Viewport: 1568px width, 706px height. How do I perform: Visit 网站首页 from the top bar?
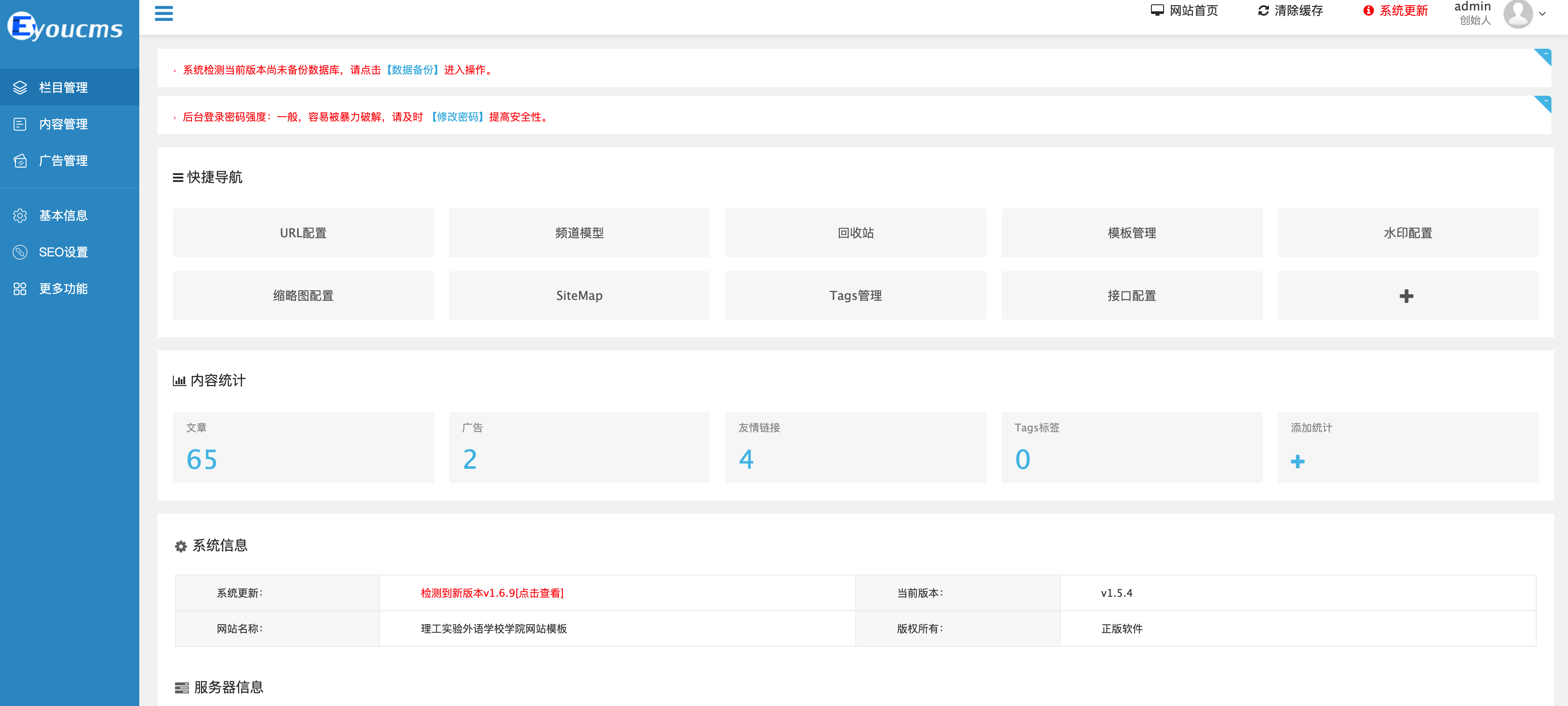[1184, 10]
